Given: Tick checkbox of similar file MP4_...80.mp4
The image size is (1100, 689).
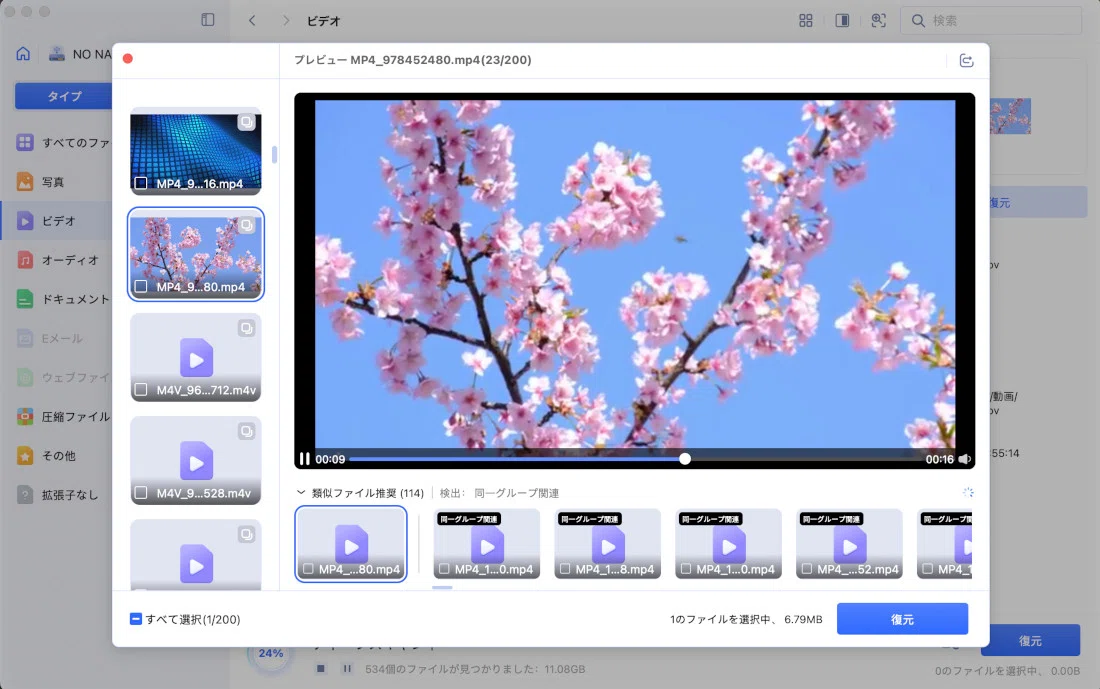Looking at the screenshot, I should [308, 569].
